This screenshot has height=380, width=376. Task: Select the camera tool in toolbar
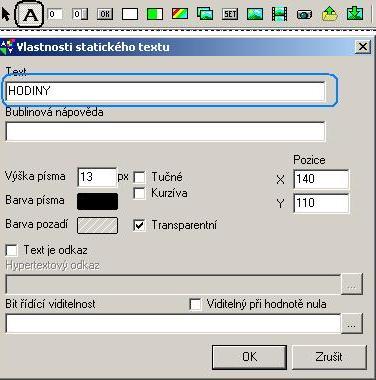point(304,15)
